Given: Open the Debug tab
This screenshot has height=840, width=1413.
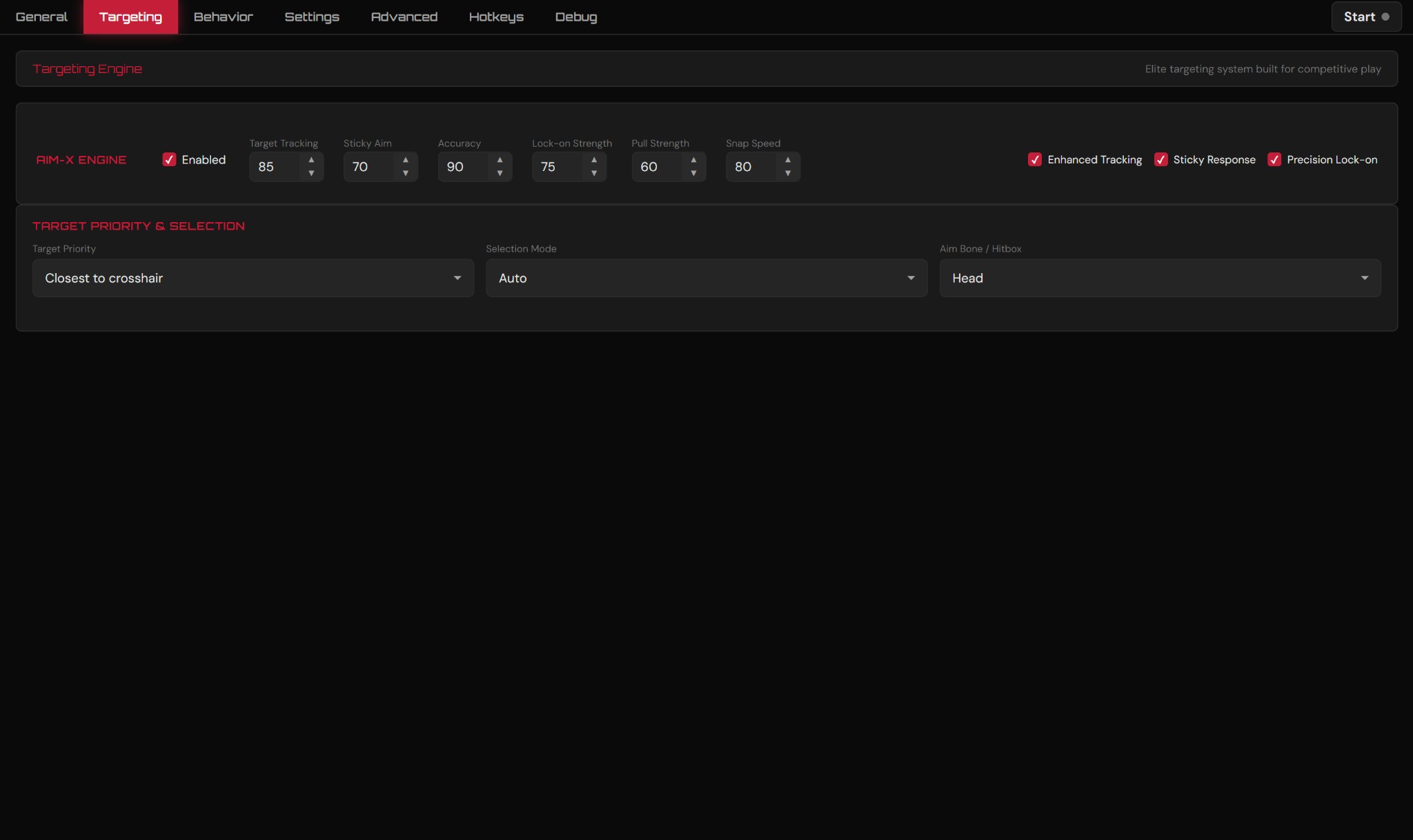Looking at the screenshot, I should [x=576, y=17].
